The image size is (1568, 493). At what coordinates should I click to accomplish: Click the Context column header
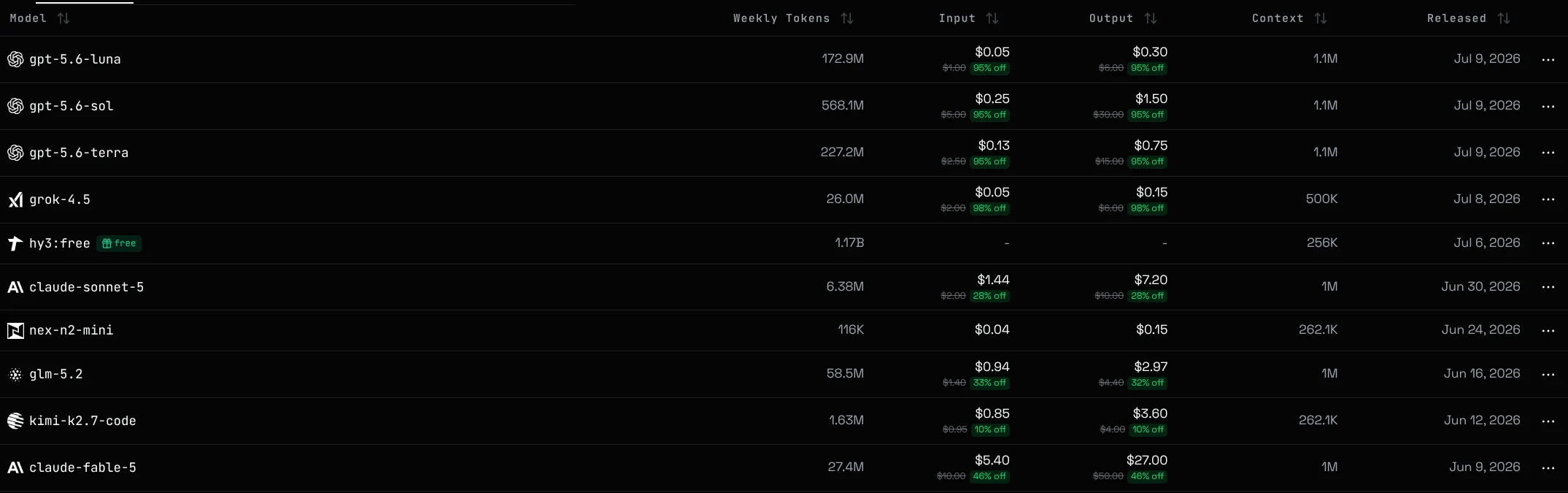click(x=1278, y=18)
